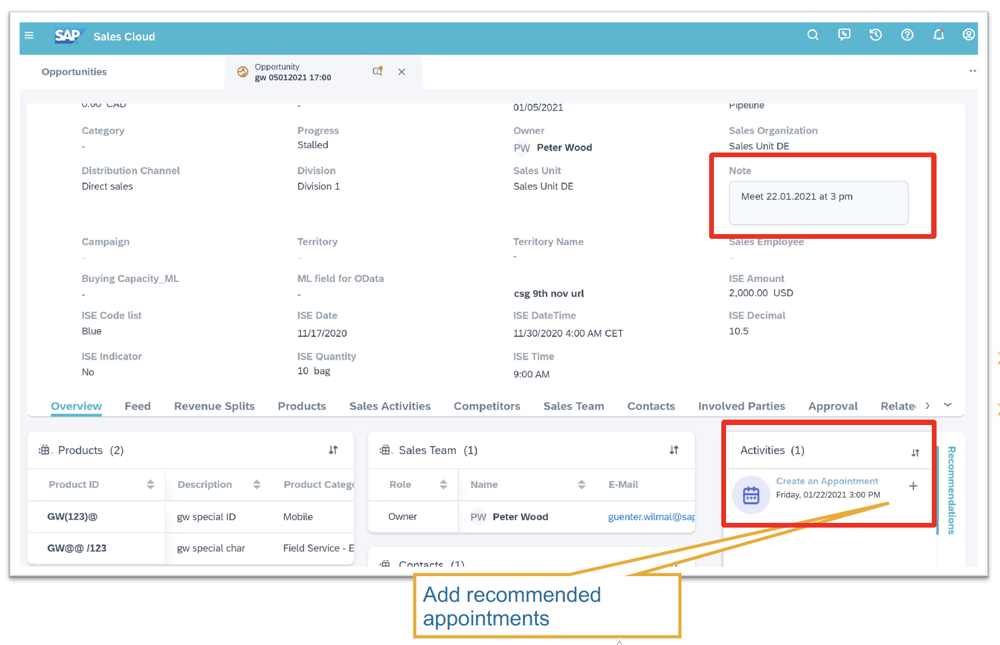Click the SAP logo

point(68,36)
